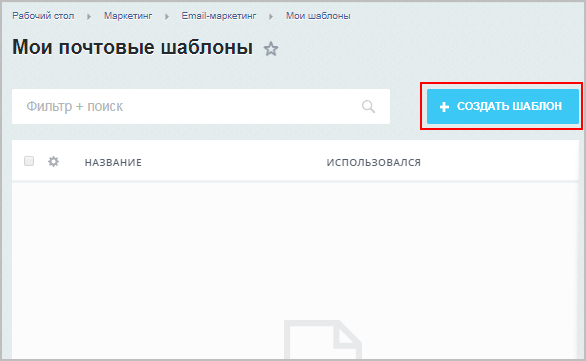Go to the Маркетинг breadcrumb link
This screenshot has width=586, height=361.
coord(128,16)
